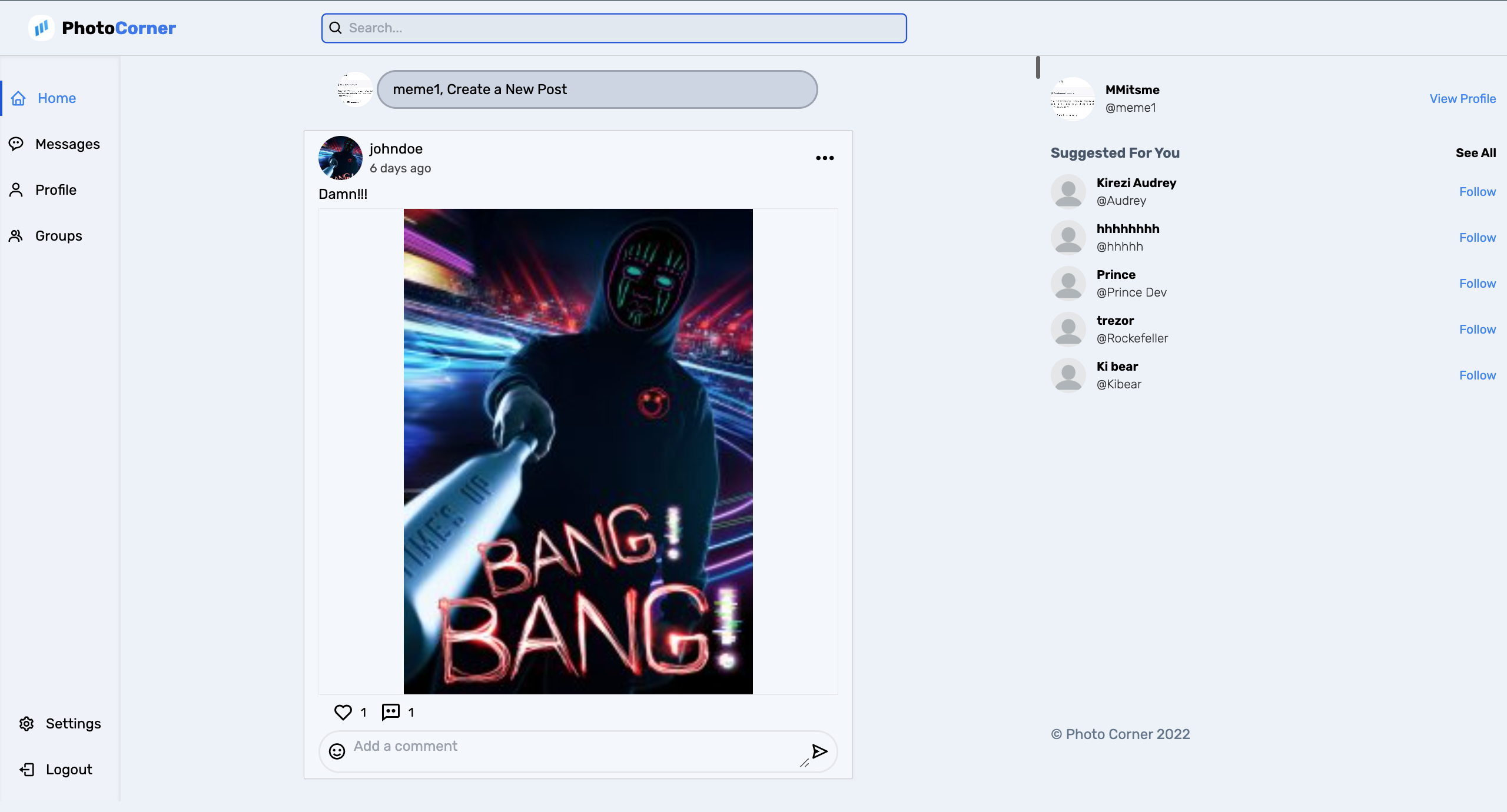This screenshot has width=1507, height=812.
Task: Click comment count next to bubble
Action: (411, 713)
